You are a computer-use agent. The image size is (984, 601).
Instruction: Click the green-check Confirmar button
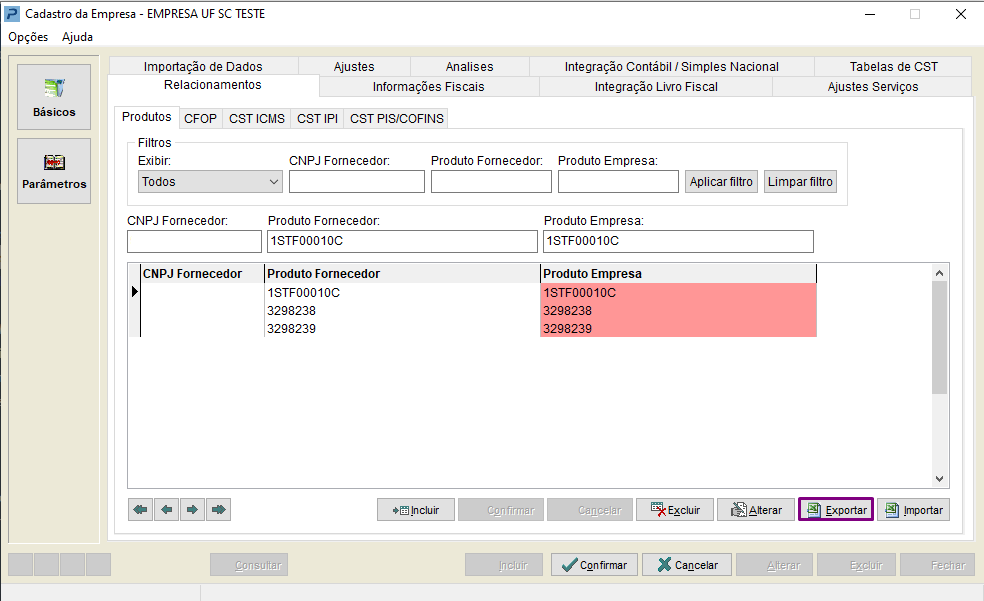(594, 565)
